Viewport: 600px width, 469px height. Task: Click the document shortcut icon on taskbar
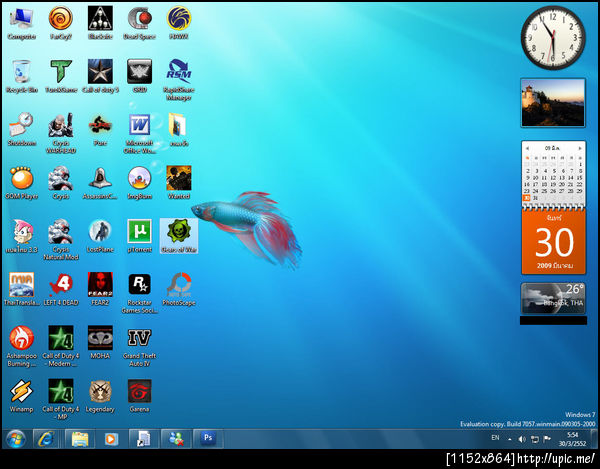144,439
